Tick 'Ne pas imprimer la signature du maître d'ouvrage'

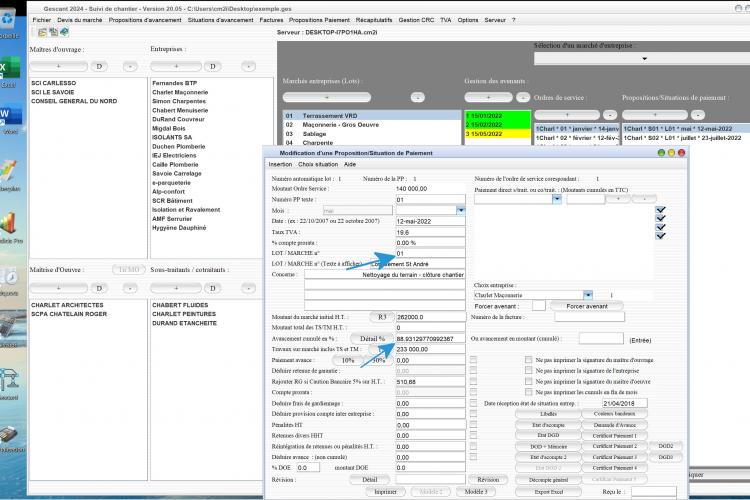coord(528,359)
